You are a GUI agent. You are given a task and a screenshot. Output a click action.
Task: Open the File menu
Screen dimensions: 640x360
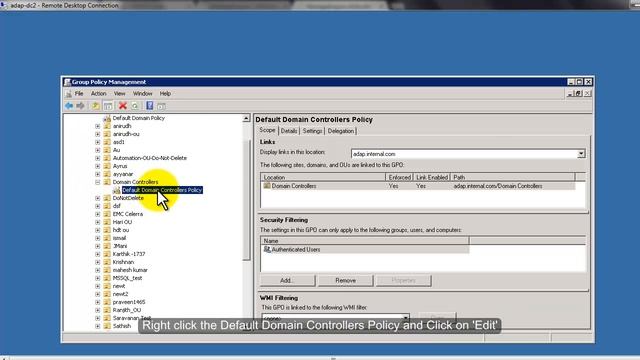79,94
